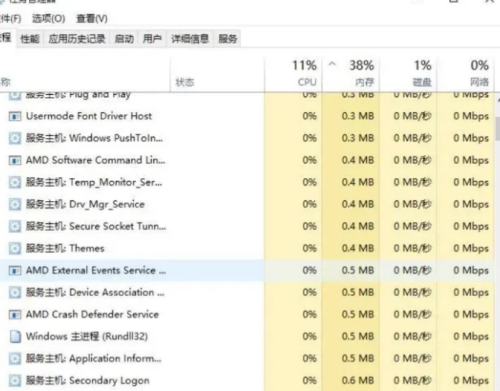Screen dimensions: 500x391
Task: Click 0 MB/秒 disk value of Usermode Font Driver
Action: click(x=412, y=116)
